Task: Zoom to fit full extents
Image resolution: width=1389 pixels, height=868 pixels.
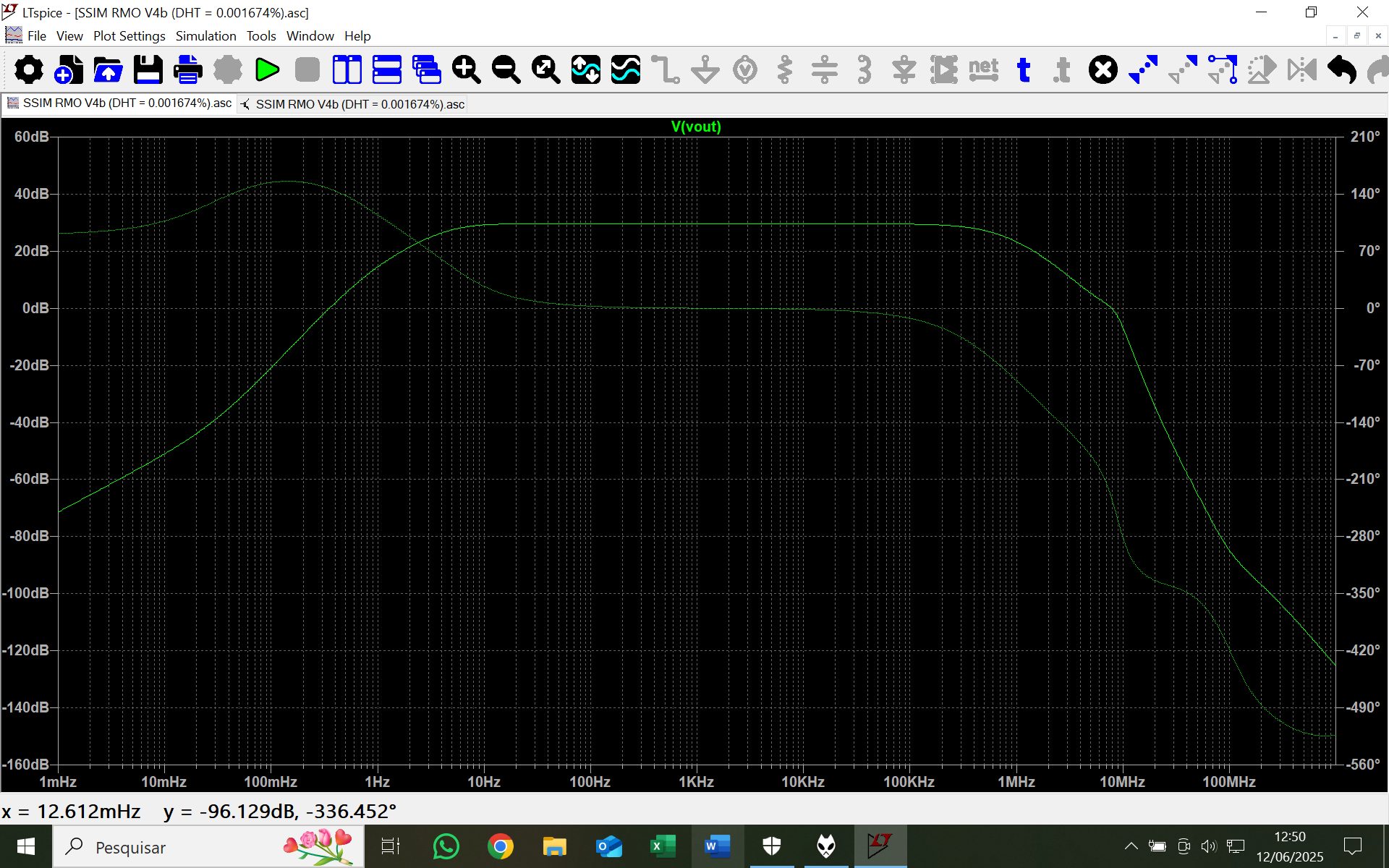Action: pyautogui.click(x=546, y=70)
